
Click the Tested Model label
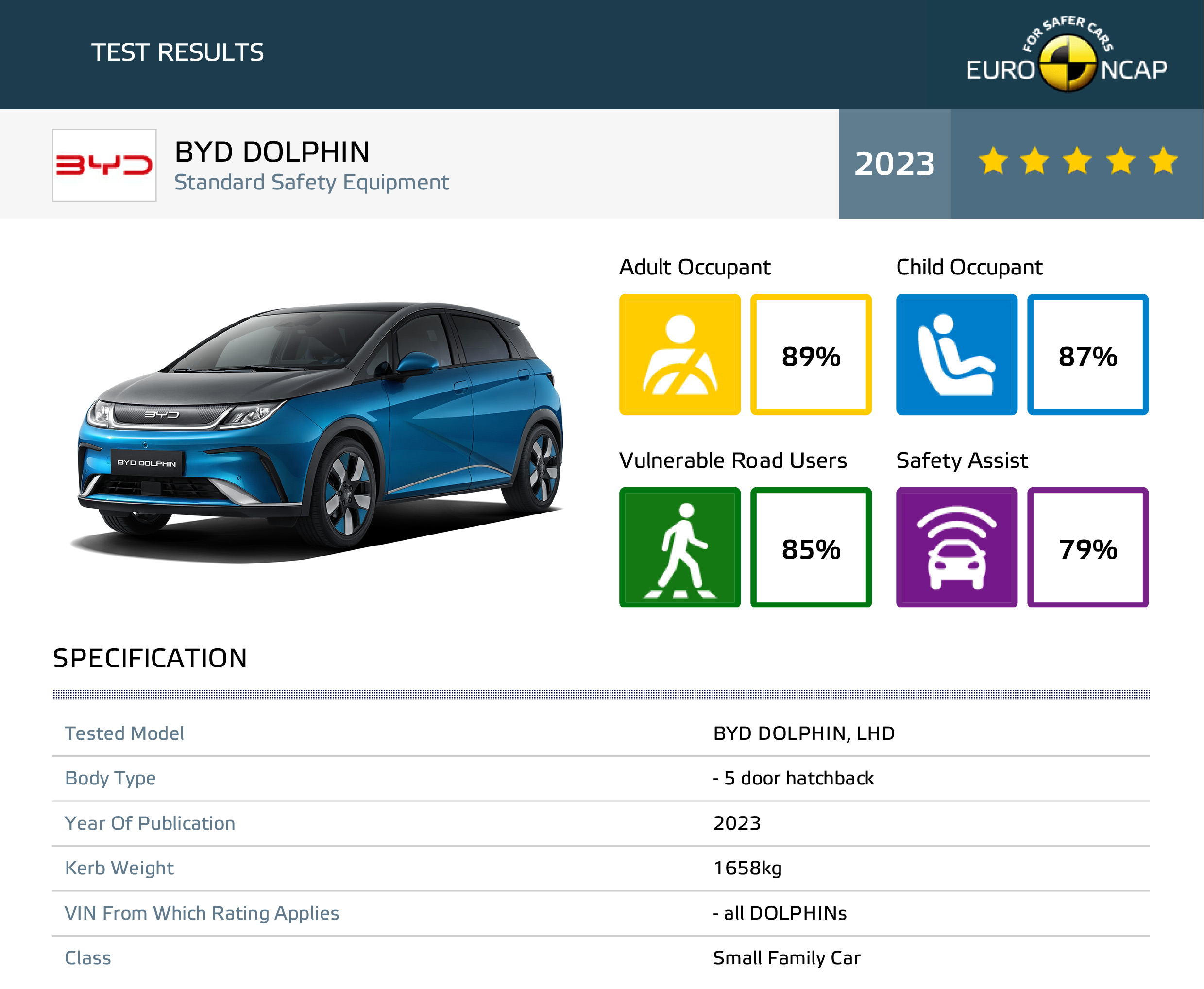click(124, 733)
